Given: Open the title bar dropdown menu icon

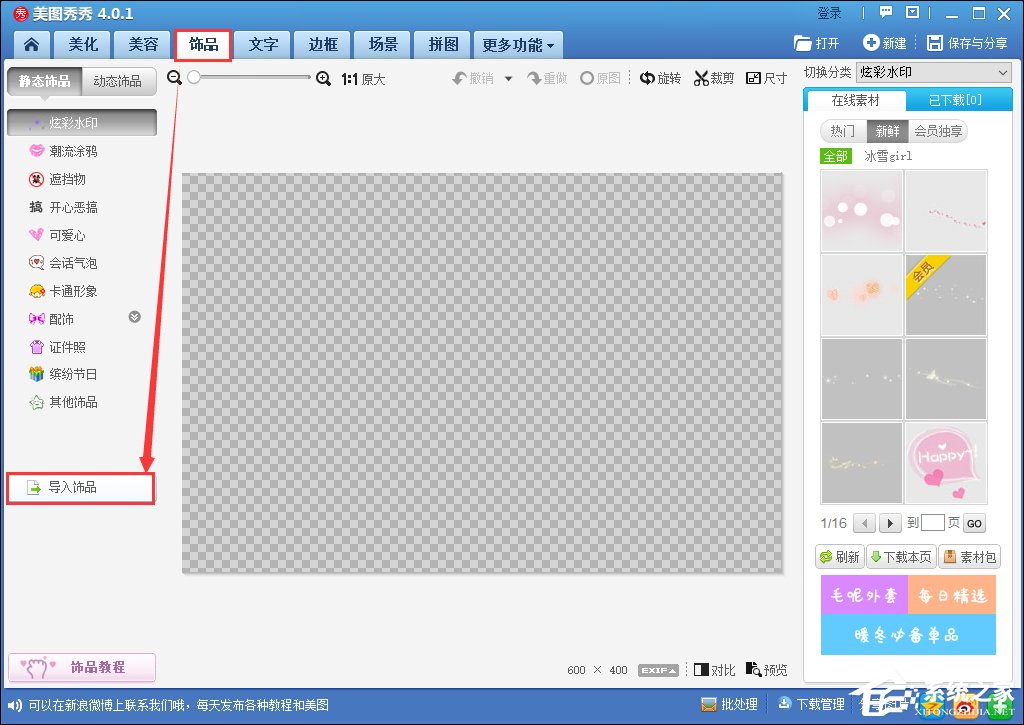Looking at the screenshot, I should 912,12.
